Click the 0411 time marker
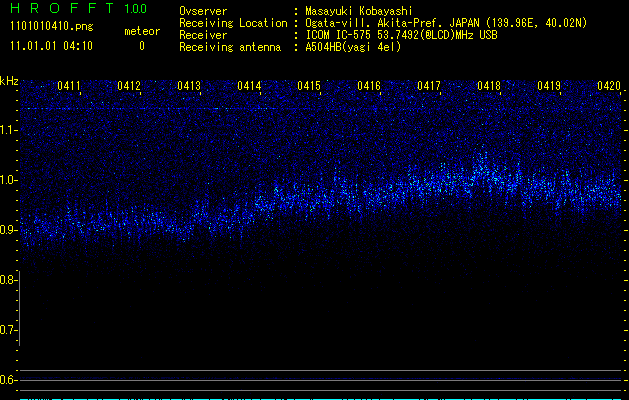The height and width of the screenshot is (400, 629). [x=69, y=87]
